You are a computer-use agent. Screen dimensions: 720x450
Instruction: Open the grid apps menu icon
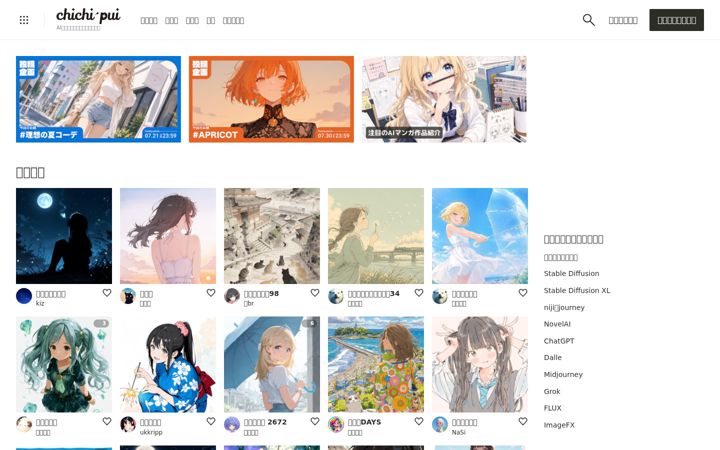(24, 20)
